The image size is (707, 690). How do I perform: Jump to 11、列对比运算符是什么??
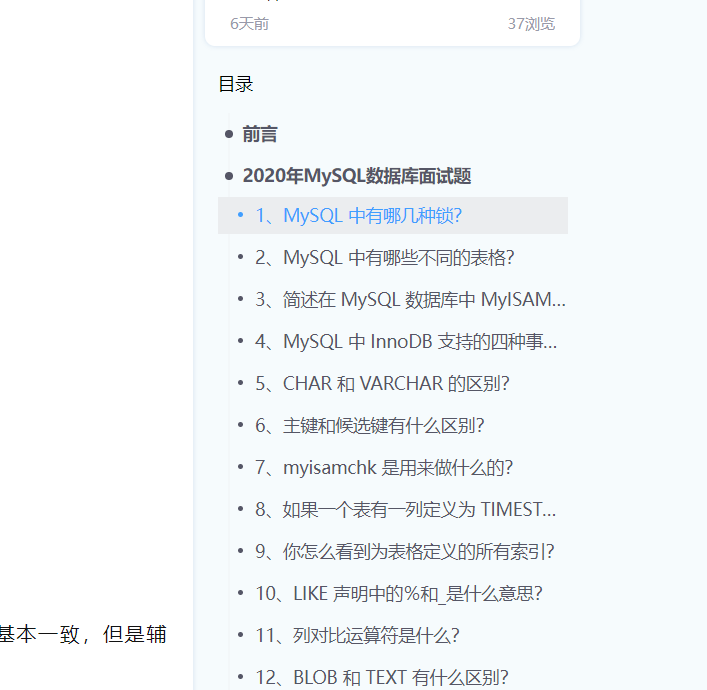click(357, 635)
